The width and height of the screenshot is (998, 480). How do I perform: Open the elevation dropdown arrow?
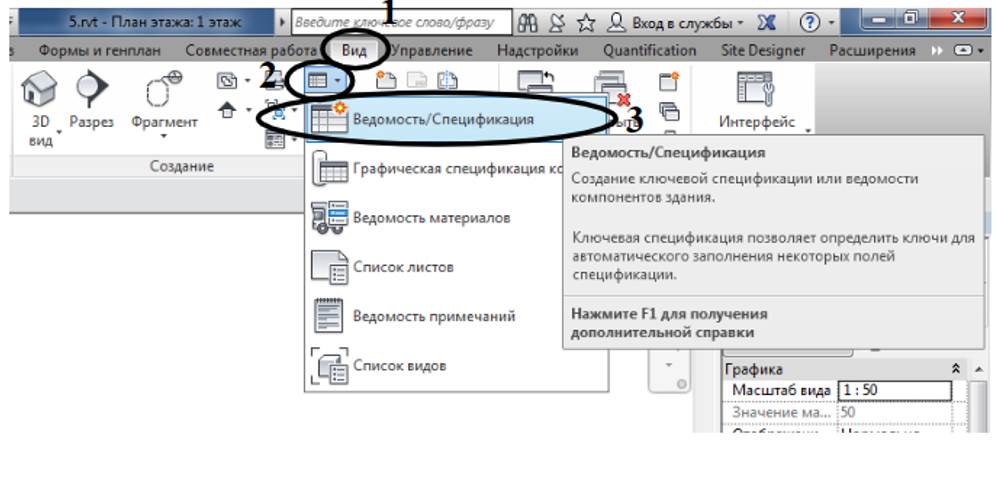pos(247,111)
